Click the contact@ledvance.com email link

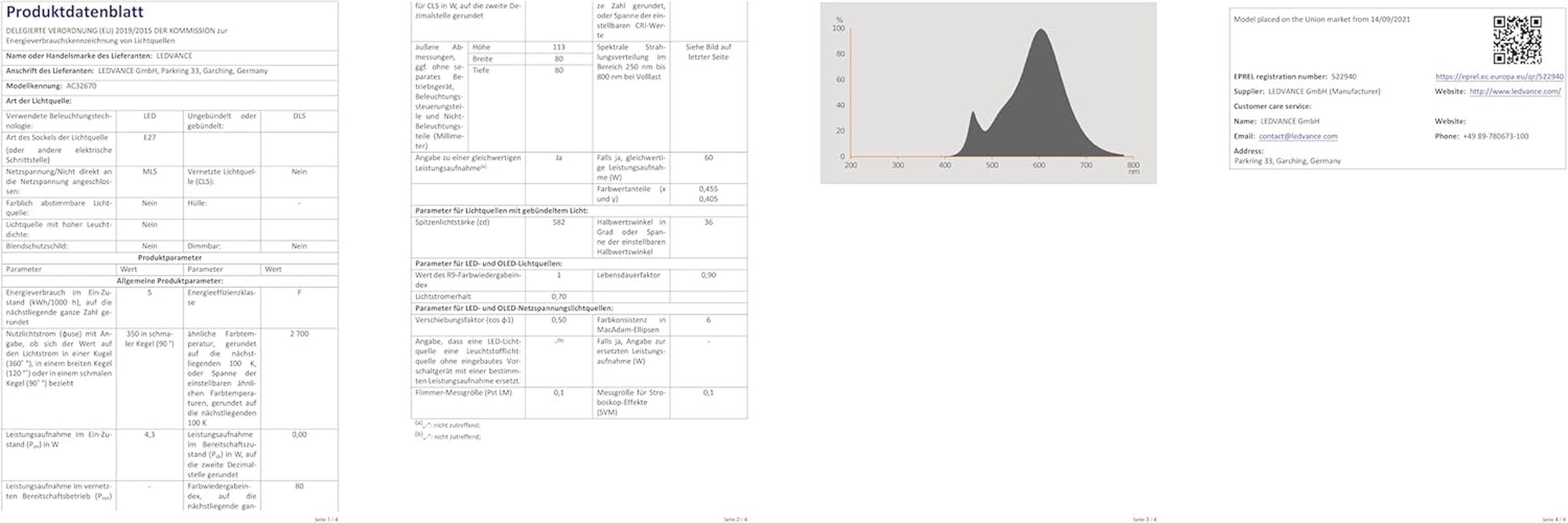(x=1298, y=137)
